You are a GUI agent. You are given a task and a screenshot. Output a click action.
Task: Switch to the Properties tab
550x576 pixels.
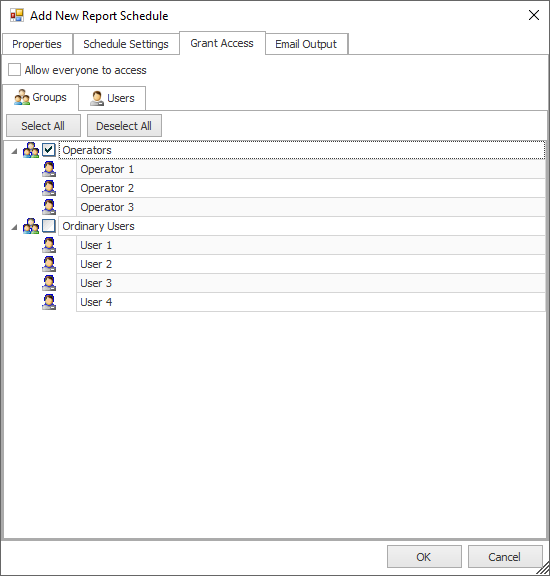[x=37, y=44]
